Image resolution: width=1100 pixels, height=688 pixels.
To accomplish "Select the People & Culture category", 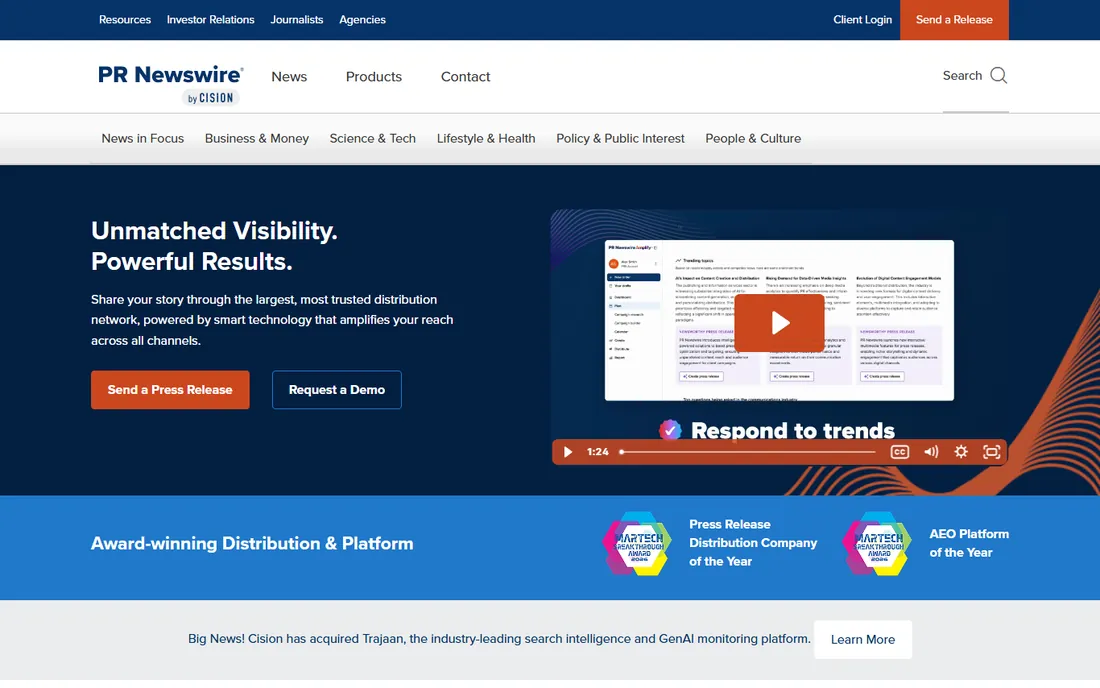I will pyautogui.click(x=753, y=138).
